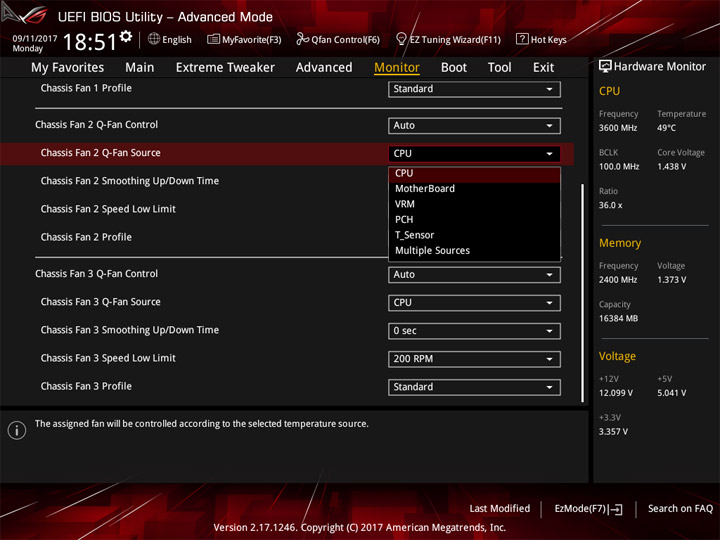Choose VRM as fan source

(x=474, y=204)
